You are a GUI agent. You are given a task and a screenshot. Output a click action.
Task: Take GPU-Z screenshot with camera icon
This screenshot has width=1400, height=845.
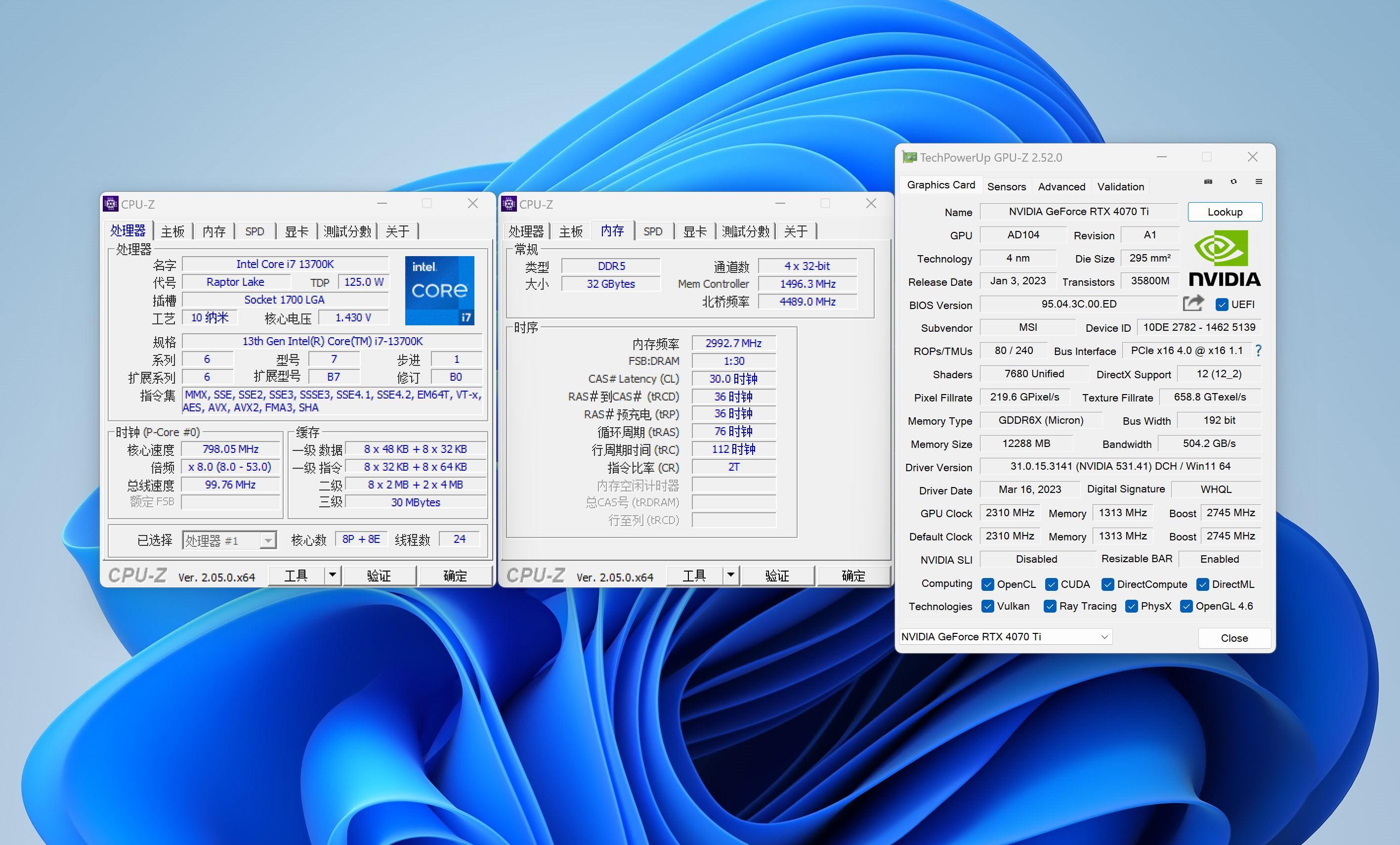[1208, 182]
